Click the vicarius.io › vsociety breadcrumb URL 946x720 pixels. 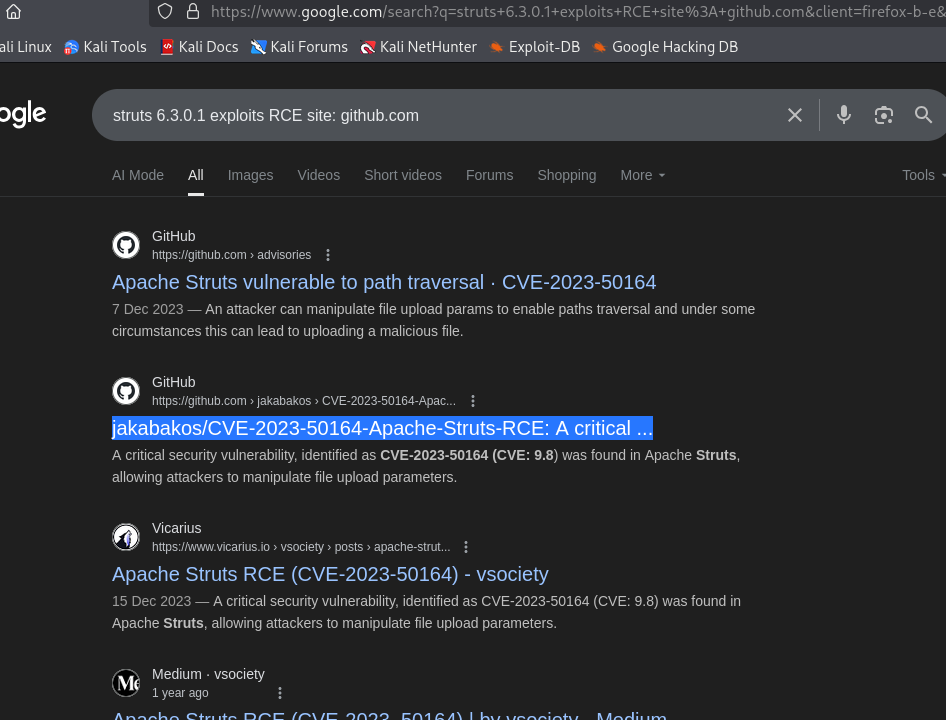[301, 547]
